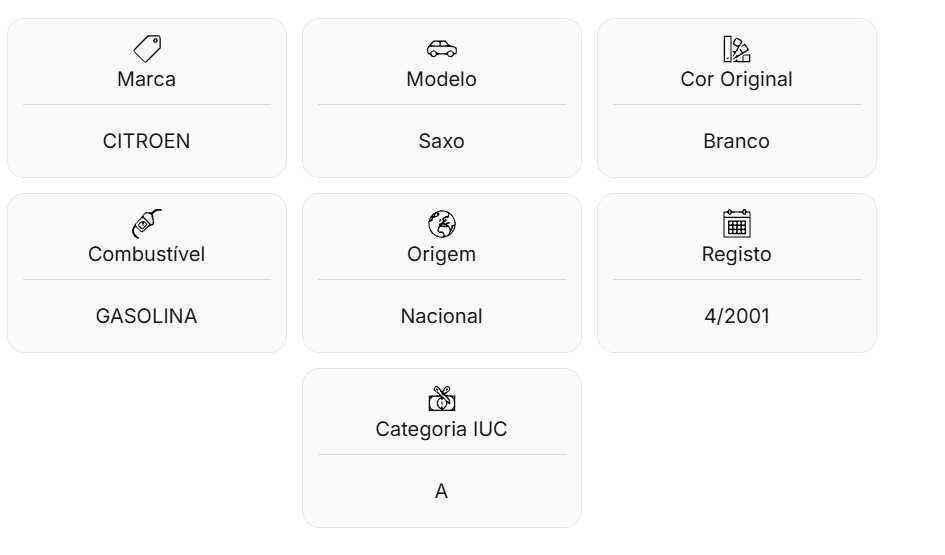Click the tax money icon above Categoria IUC
945x555 pixels.
click(x=442, y=398)
